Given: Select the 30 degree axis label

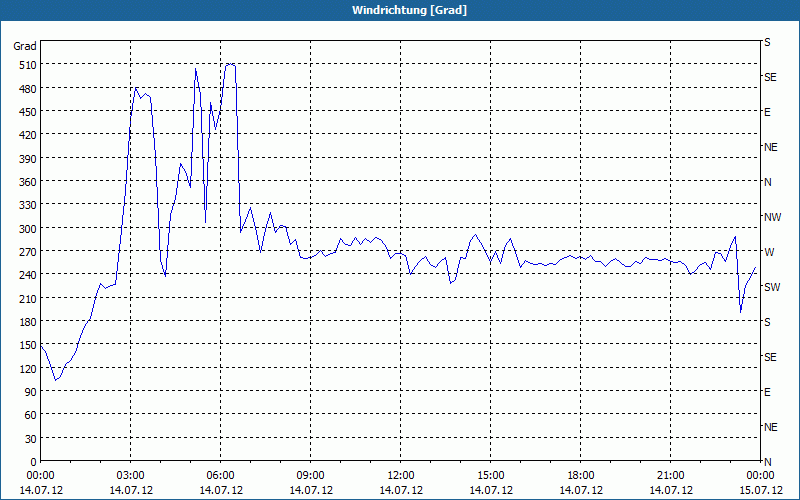Looking at the screenshot, I should [31, 439].
